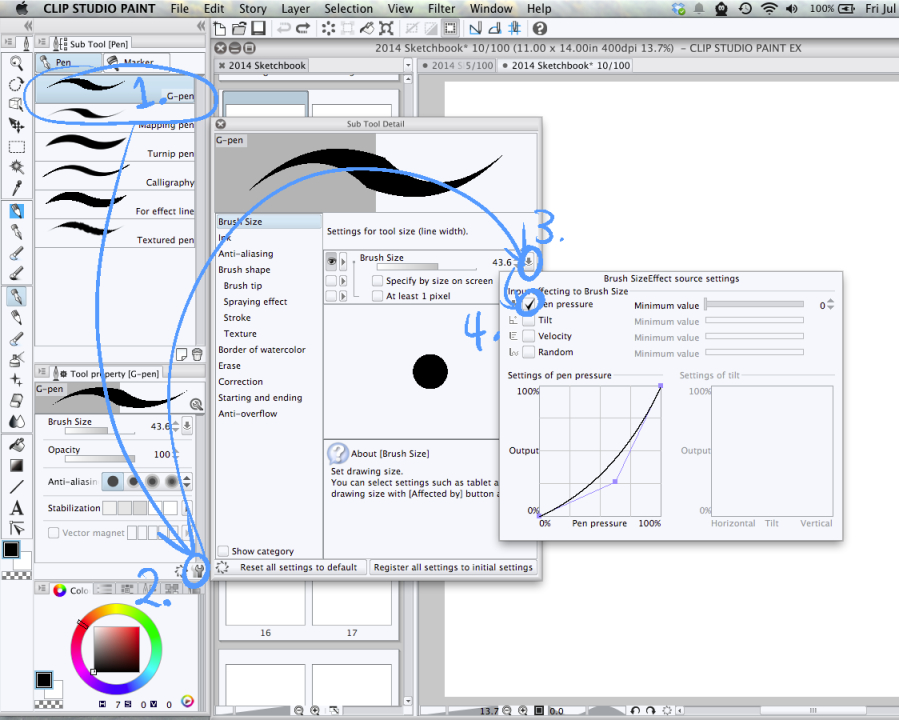The height and width of the screenshot is (720, 899).
Task: Open the Story menu
Action: coord(253,9)
